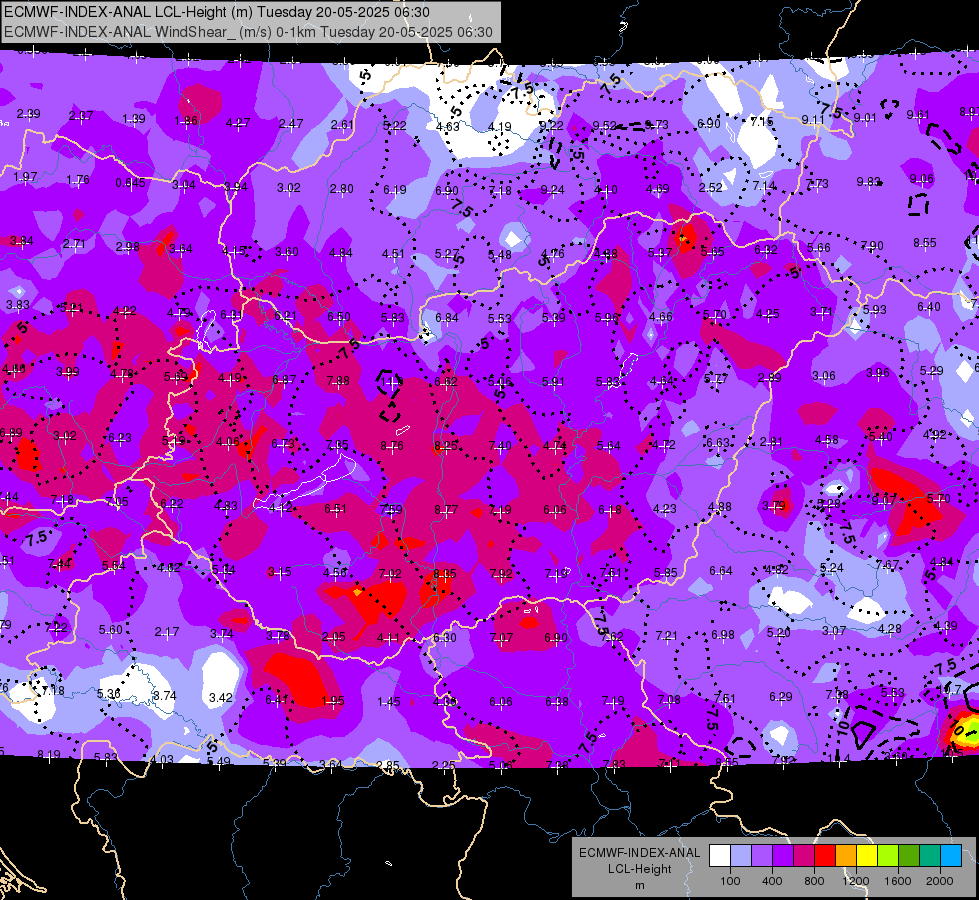The height and width of the screenshot is (900, 979).
Task: Click the wind shear value 3.99
Action: click(67, 372)
